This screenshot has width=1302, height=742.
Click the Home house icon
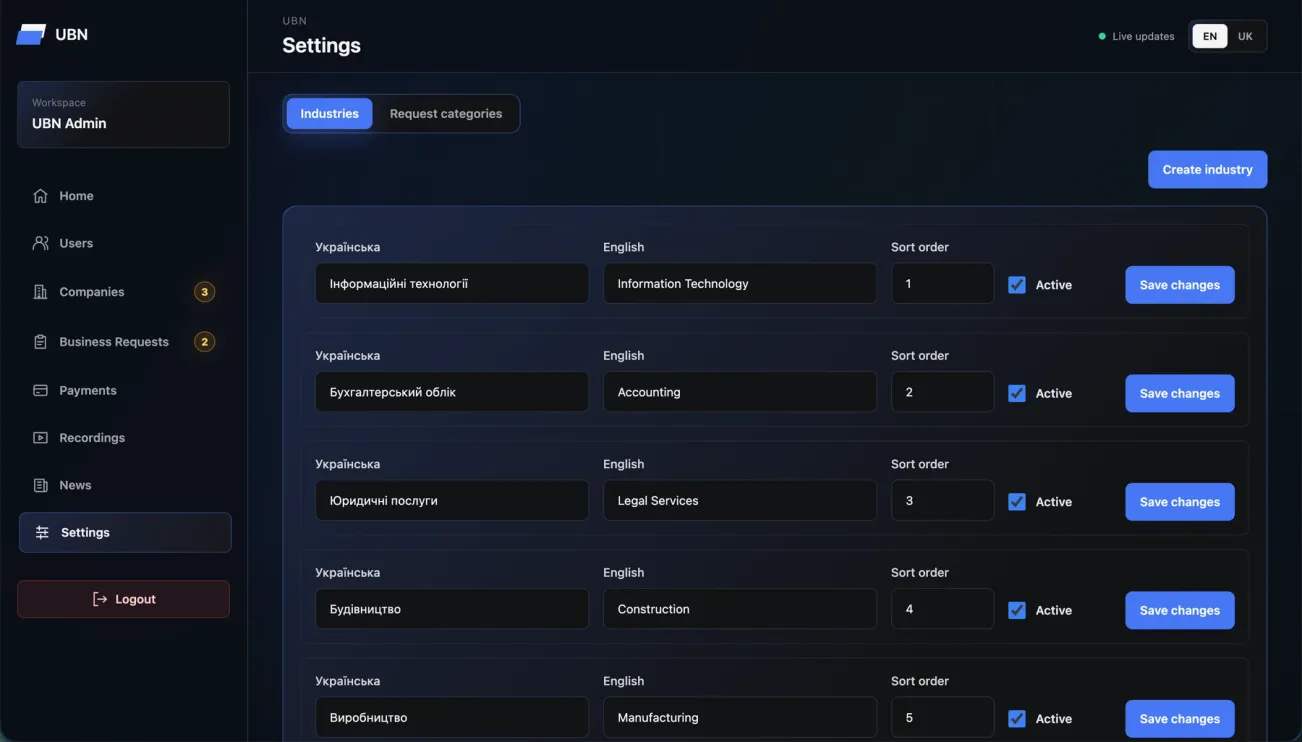coord(40,196)
